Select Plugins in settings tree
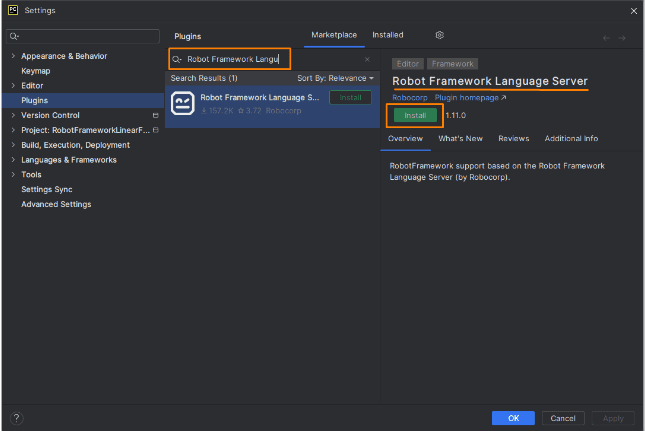The image size is (645, 431). pos(35,100)
